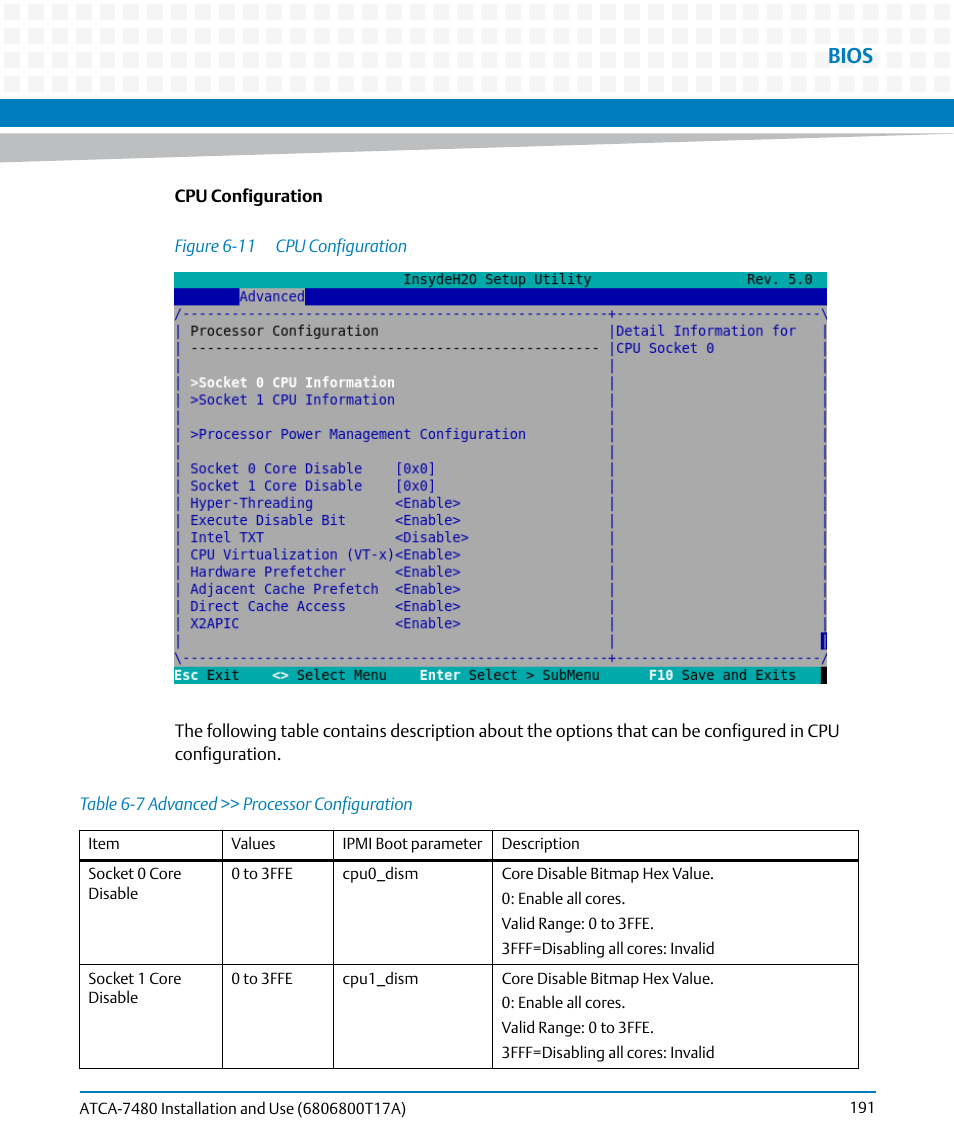Click page number 191
Screen dimensions: 954x1145
(x=862, y=1108)
